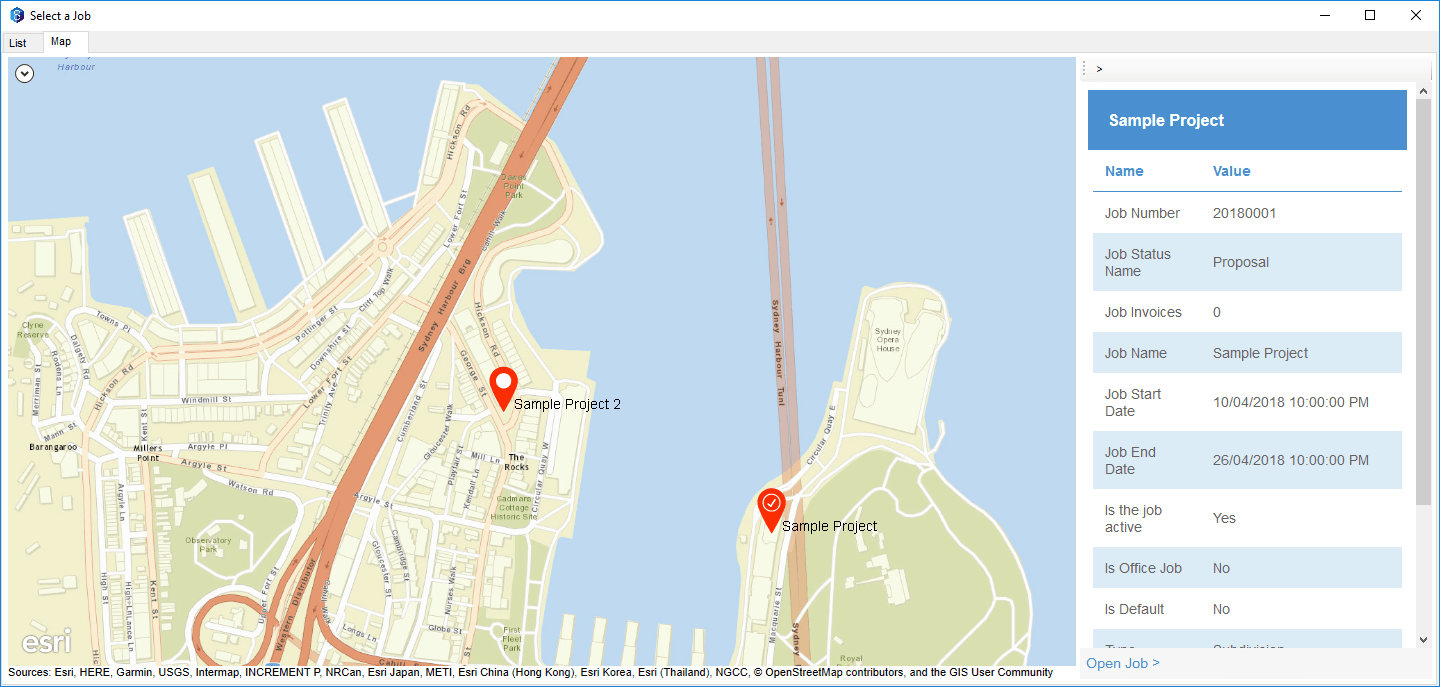Open the job via Open Job > link

[x=1123, y=663]
